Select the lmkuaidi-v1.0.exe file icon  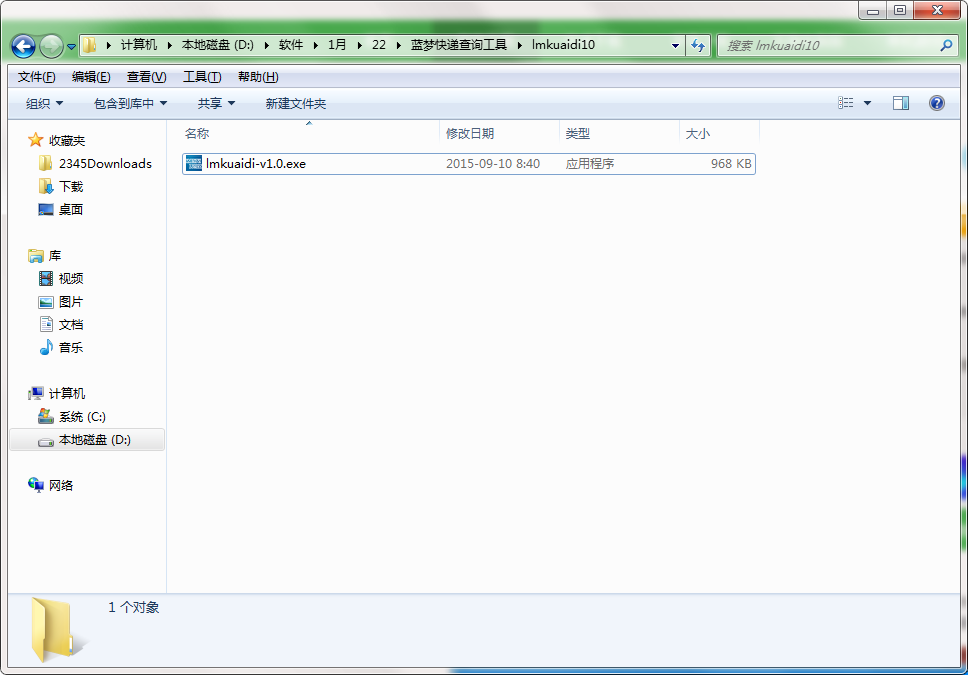click(x=194, y=164)
